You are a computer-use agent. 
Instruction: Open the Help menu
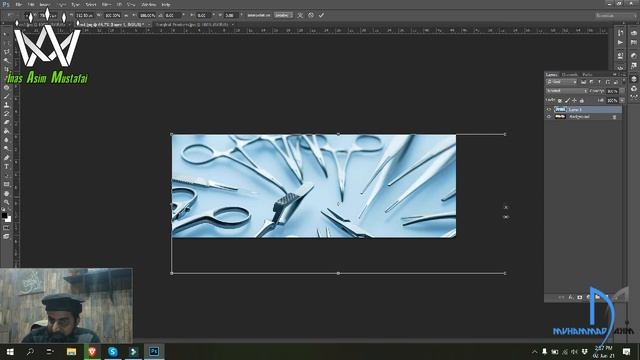pyautogui.click(x=166, y=4)
